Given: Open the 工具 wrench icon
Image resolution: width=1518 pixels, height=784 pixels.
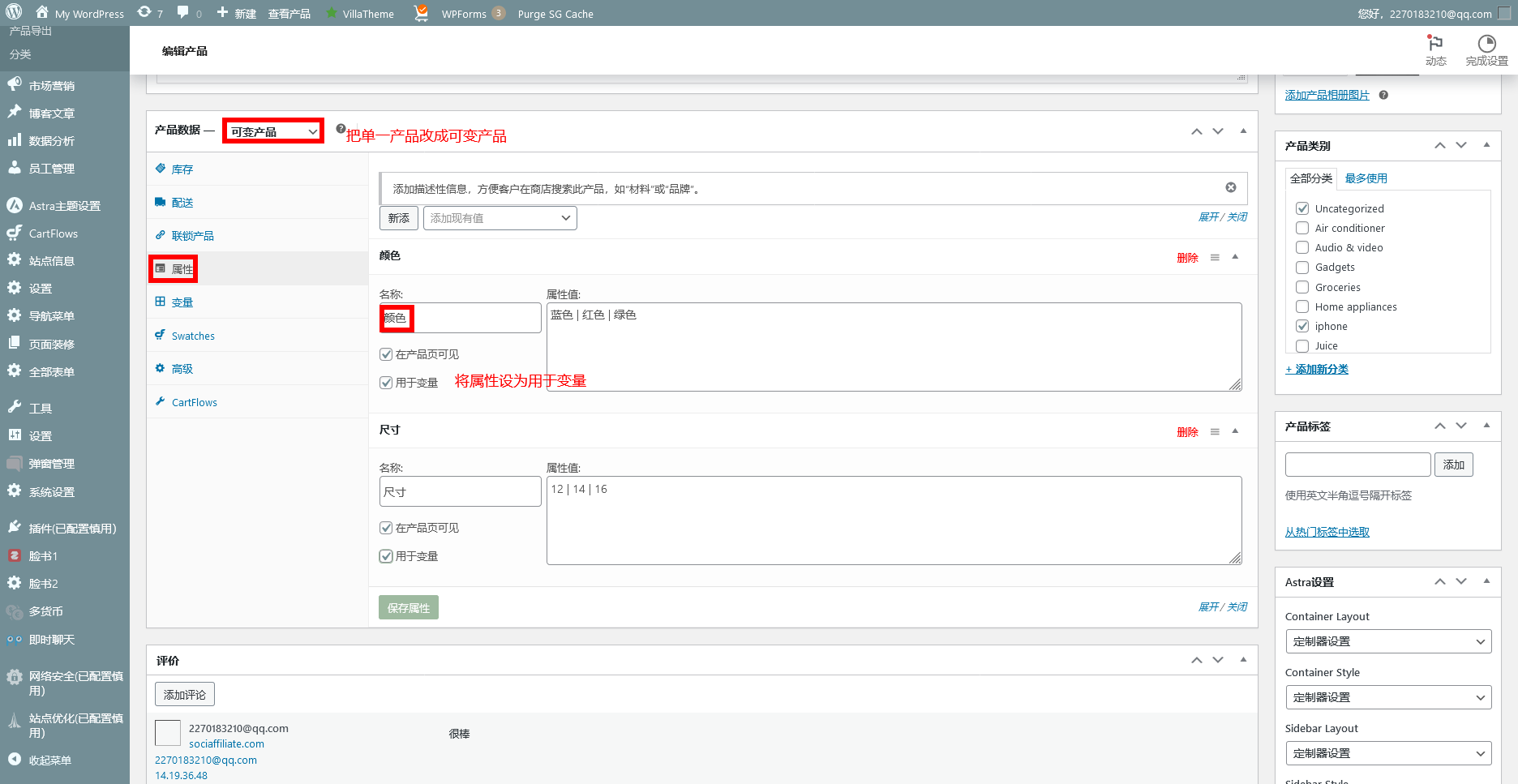Looking at the screenshot, I should [14, 408].
